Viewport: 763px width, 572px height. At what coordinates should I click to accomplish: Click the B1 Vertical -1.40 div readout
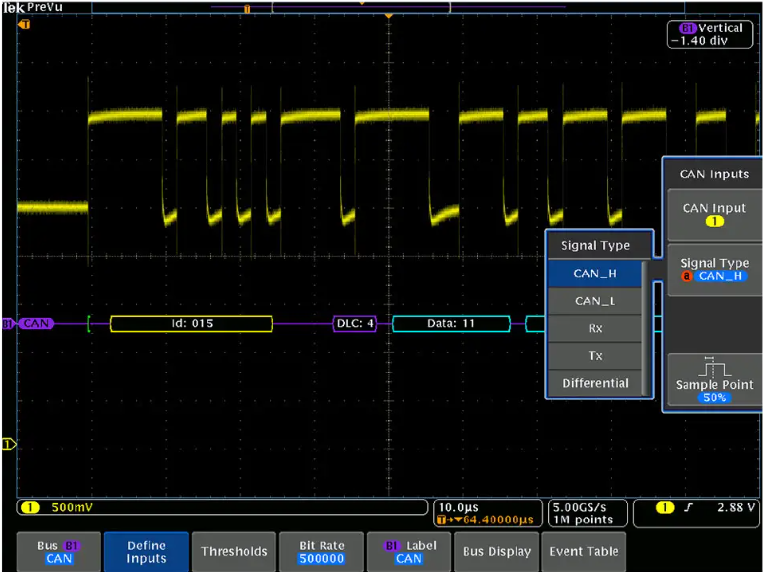(x=710, y=35)
